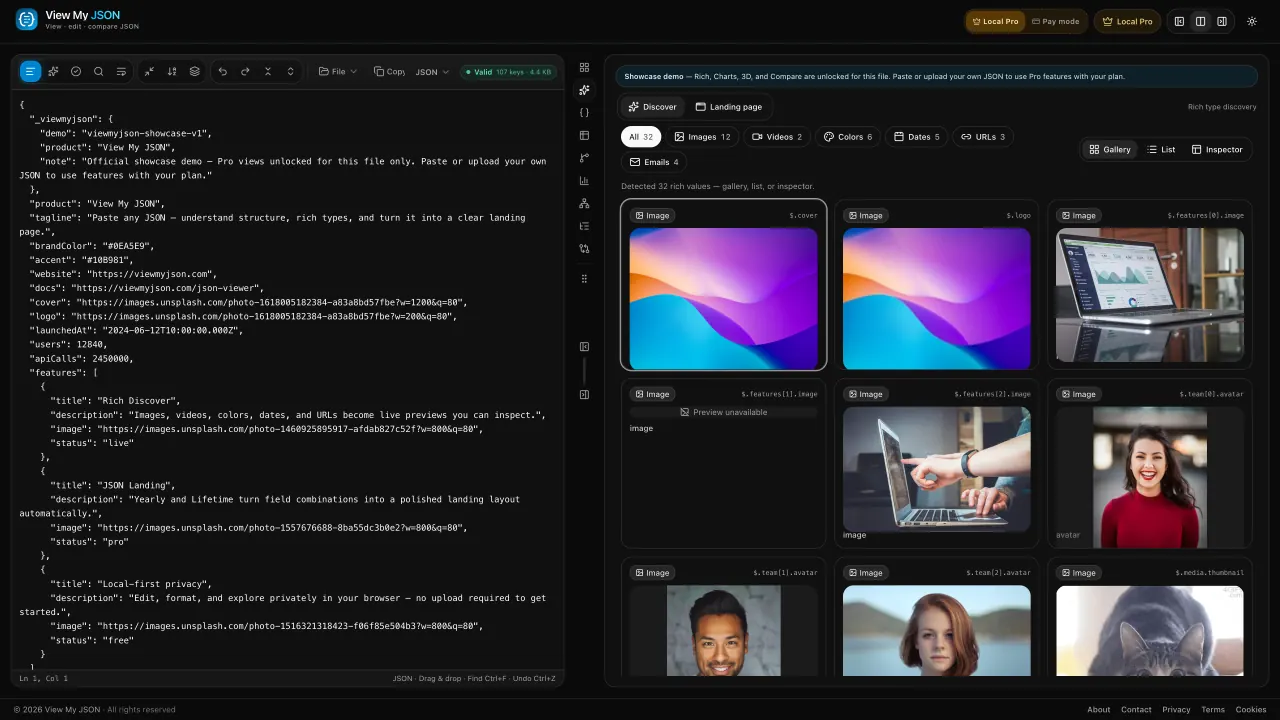Open the Contact link in the footer
The image size is (1280, 720).
pyautogui.click(x=1136, y=710)
